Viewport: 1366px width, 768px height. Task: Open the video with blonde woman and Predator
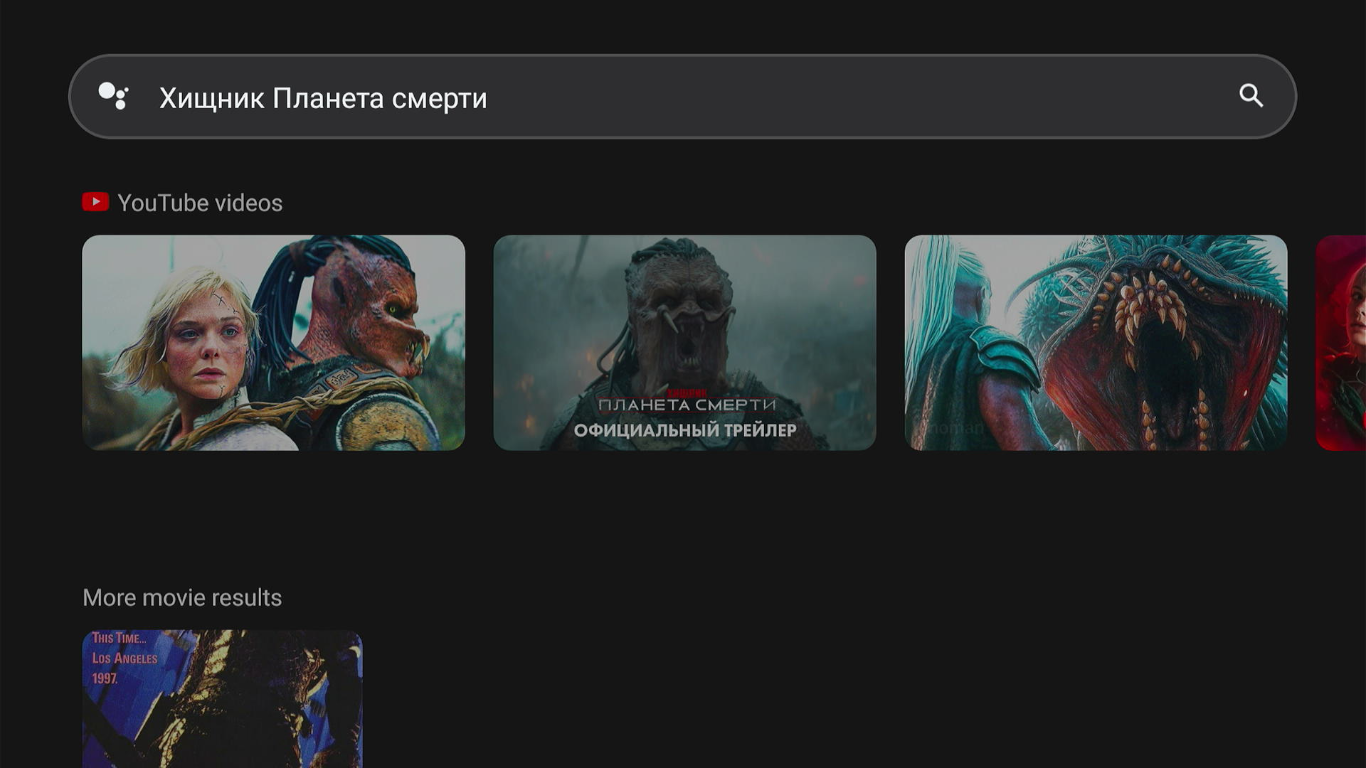[273, 343]
